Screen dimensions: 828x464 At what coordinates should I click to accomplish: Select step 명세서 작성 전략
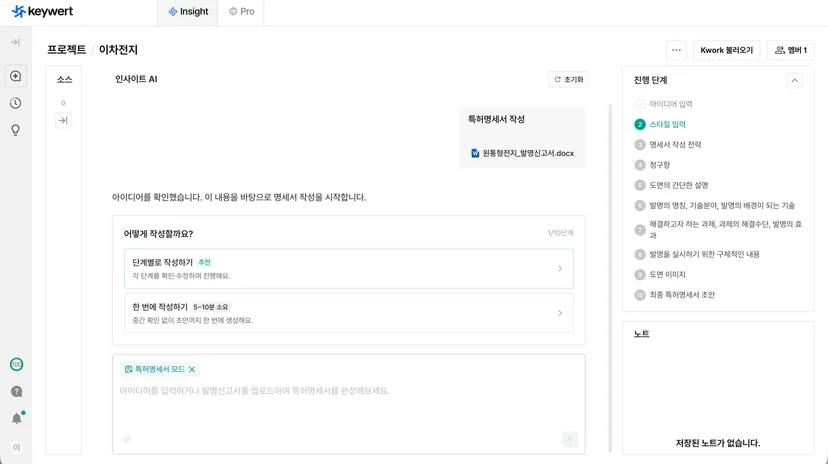pos(668,145)
